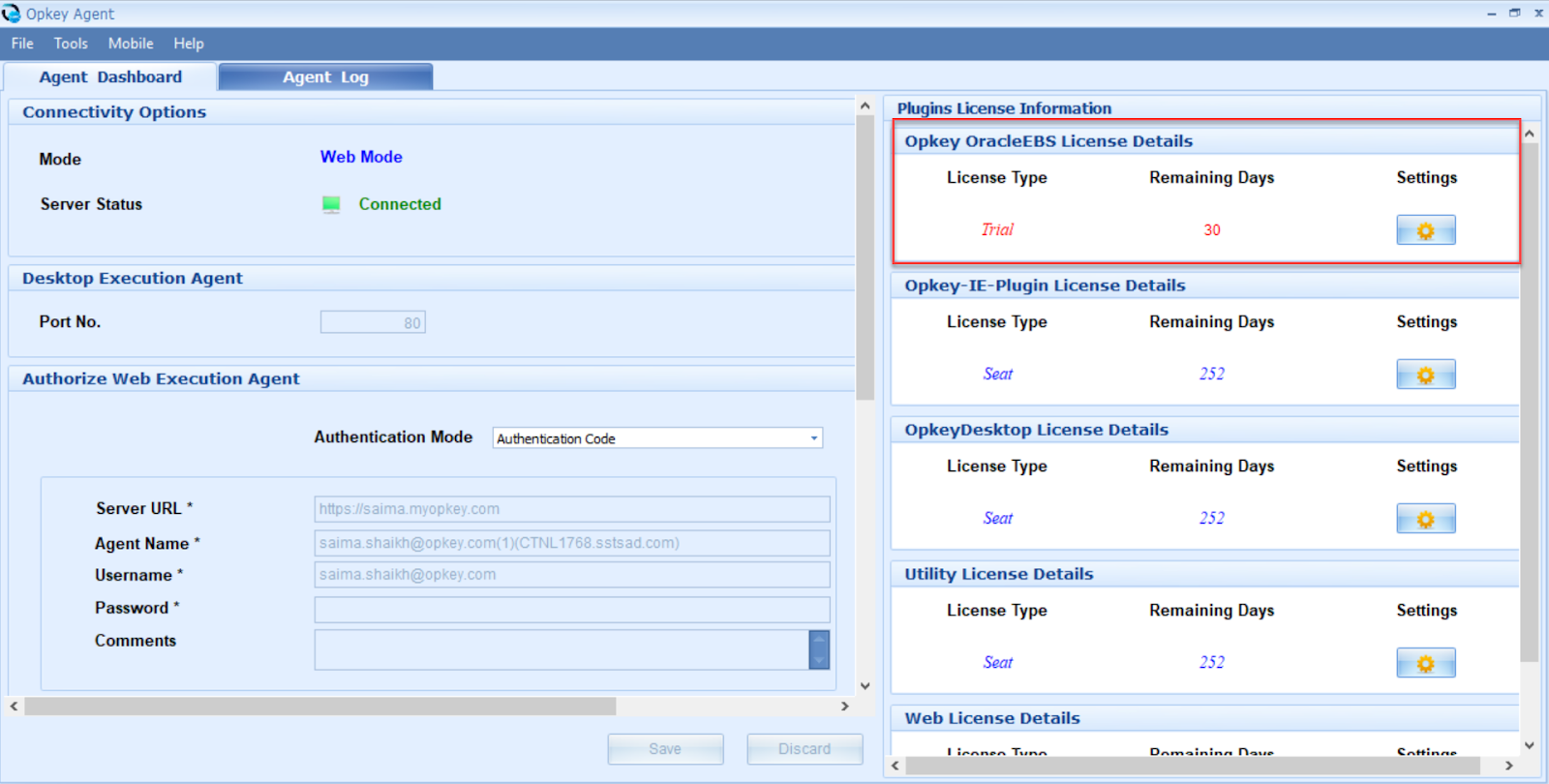The width and height of the screenshot is (1549, 784).
Task: Restore the Opkey Agent window size
Action: [1515, 13]
